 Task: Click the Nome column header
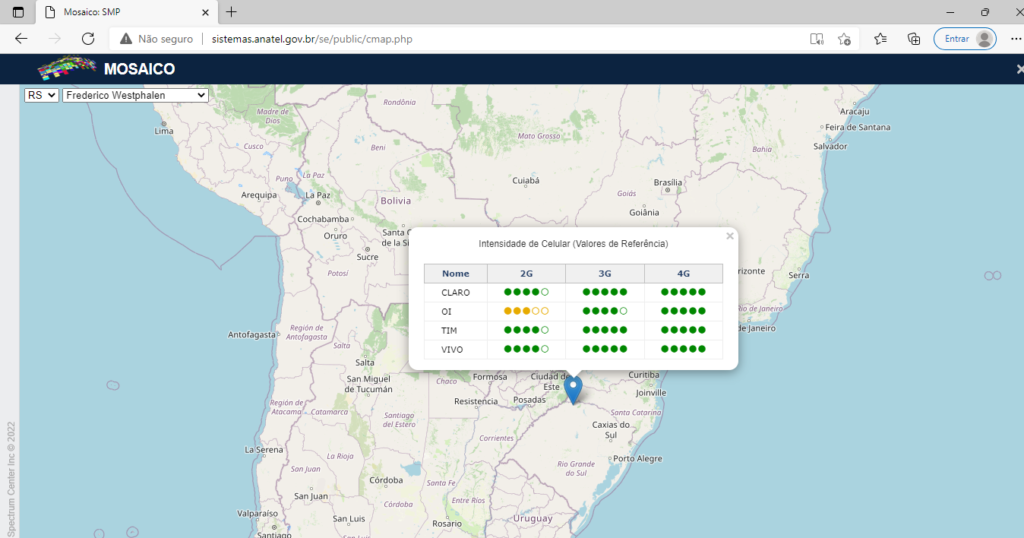pos(455,274)
